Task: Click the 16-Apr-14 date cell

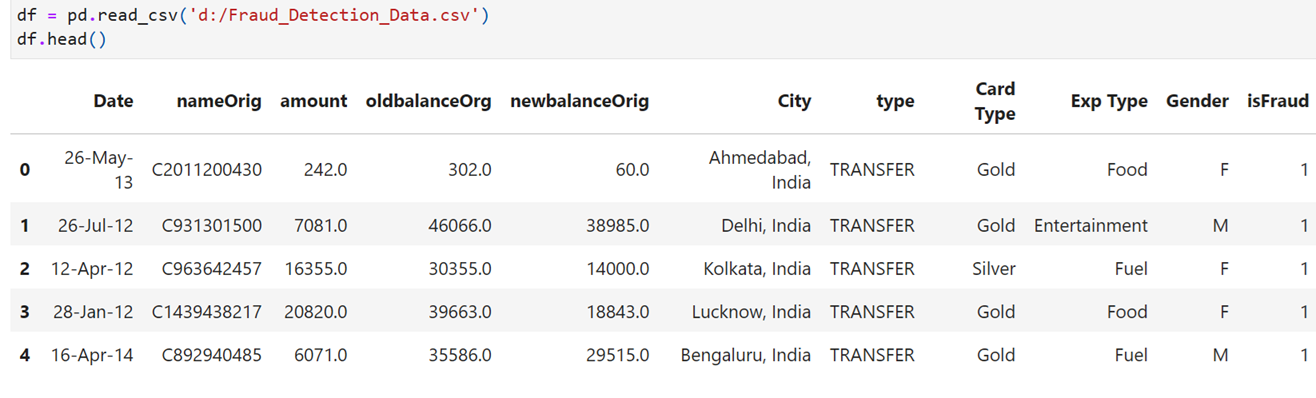Action: (x=92, y=355)
